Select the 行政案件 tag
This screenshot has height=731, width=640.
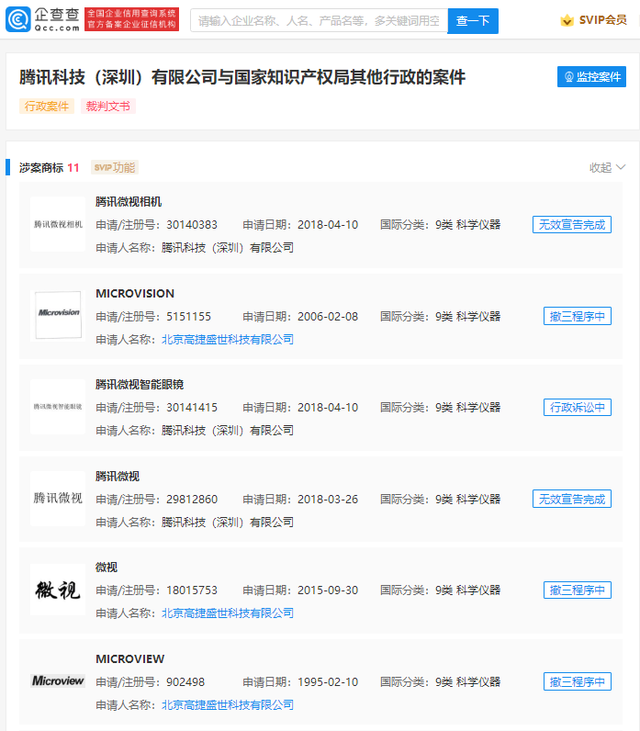coord(47,106)
